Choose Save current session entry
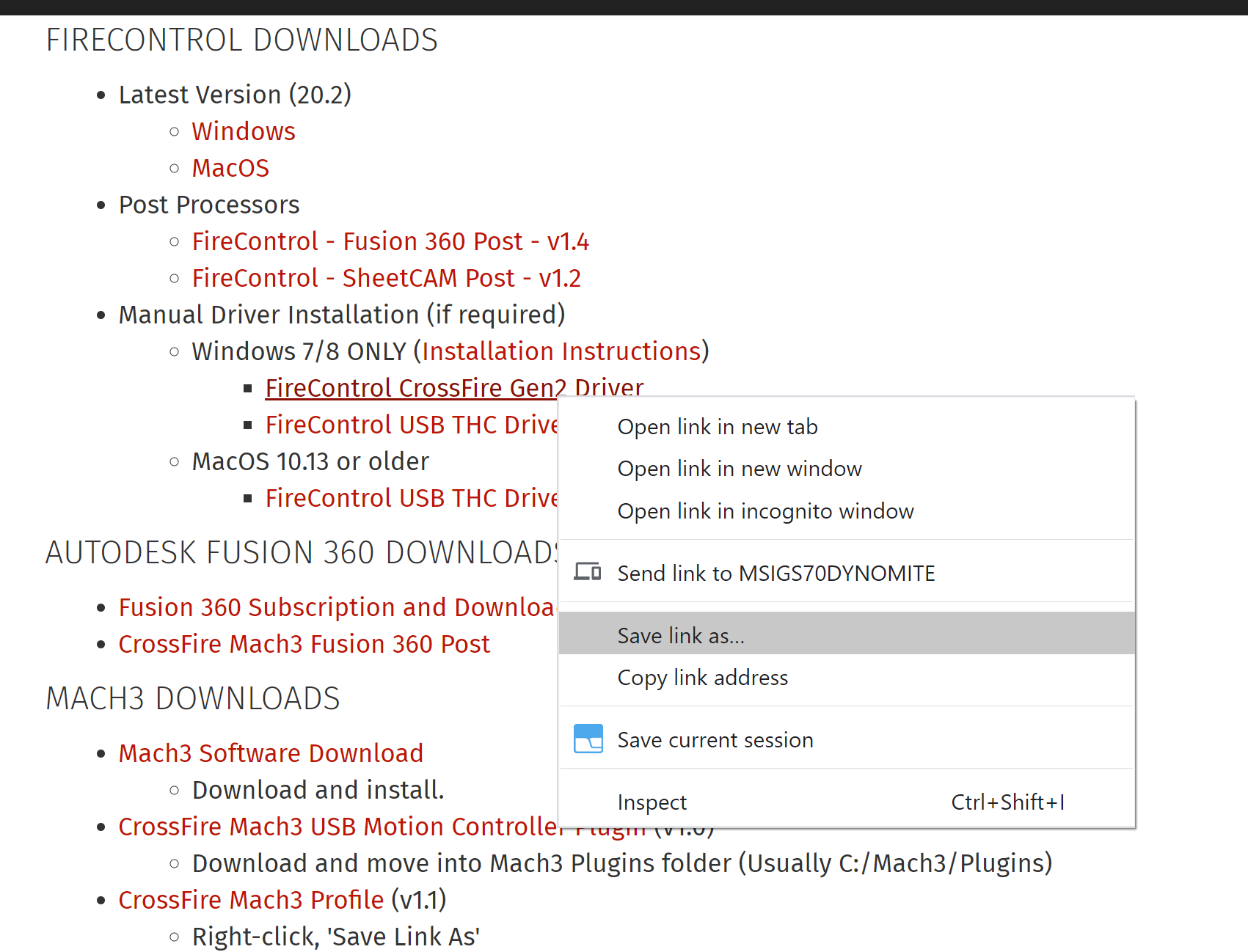This screenshot has height=952, width=1248. point(847,739)
